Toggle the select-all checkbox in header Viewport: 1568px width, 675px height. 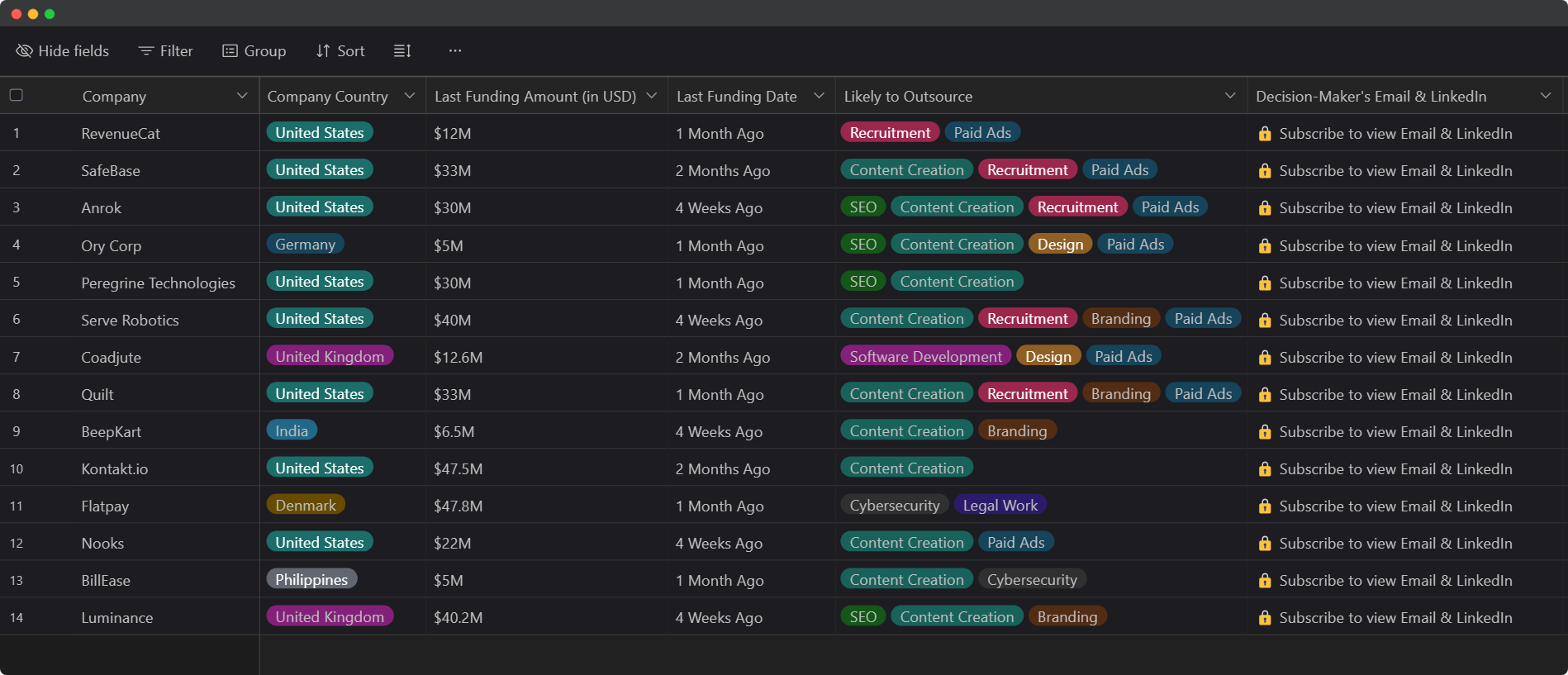17,96
